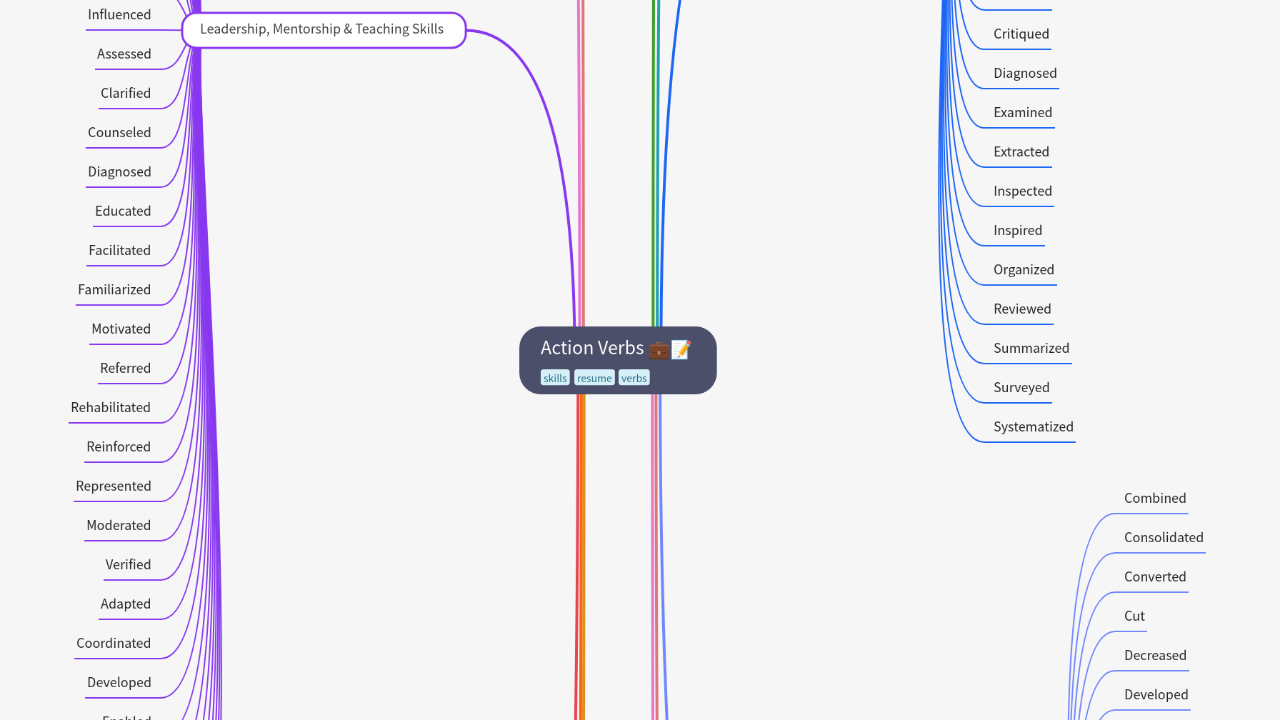Select the Systematized node
The height and width of the screenshot is (720, 1280).
tap(1034, 427)
